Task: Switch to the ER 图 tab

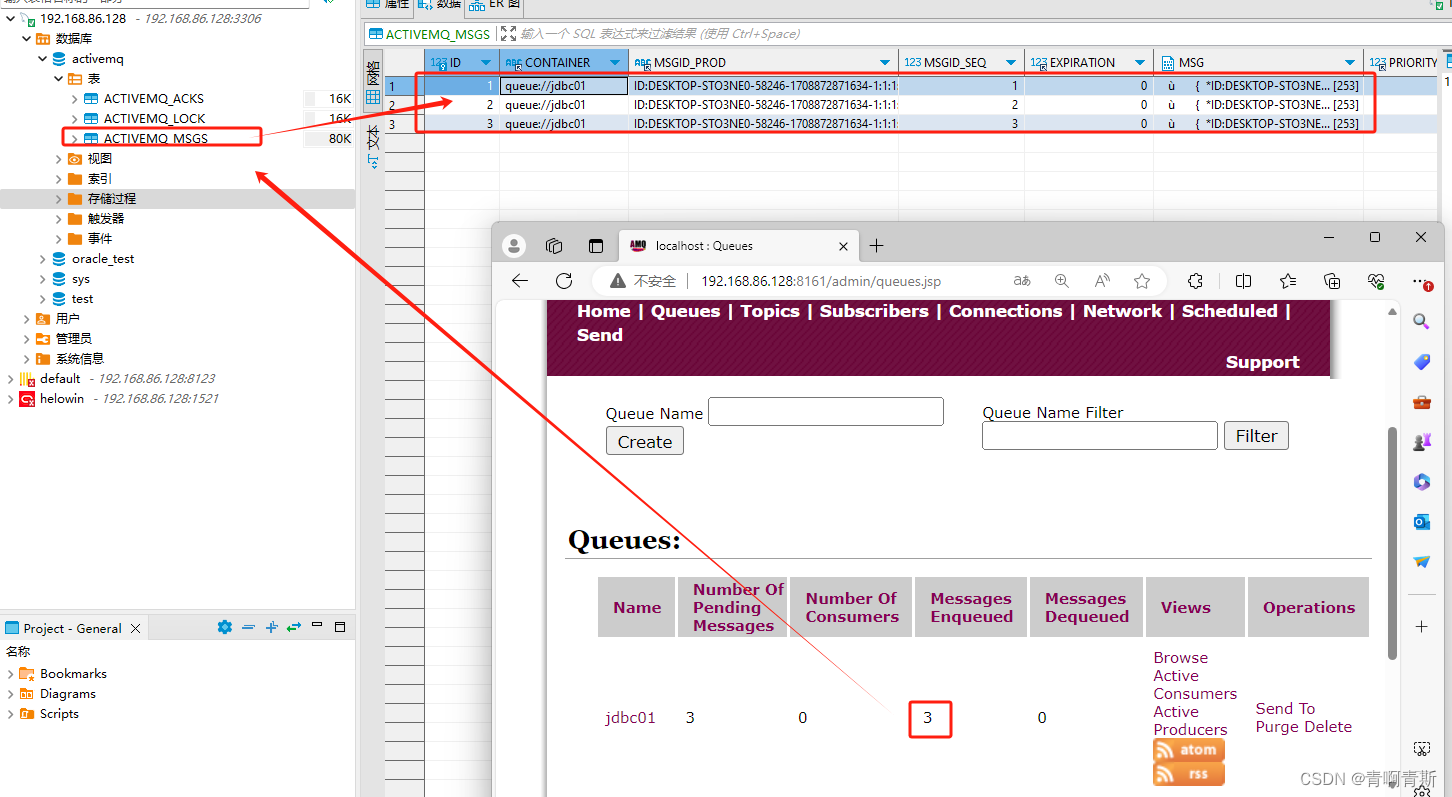Action: (x=495, y=4)
